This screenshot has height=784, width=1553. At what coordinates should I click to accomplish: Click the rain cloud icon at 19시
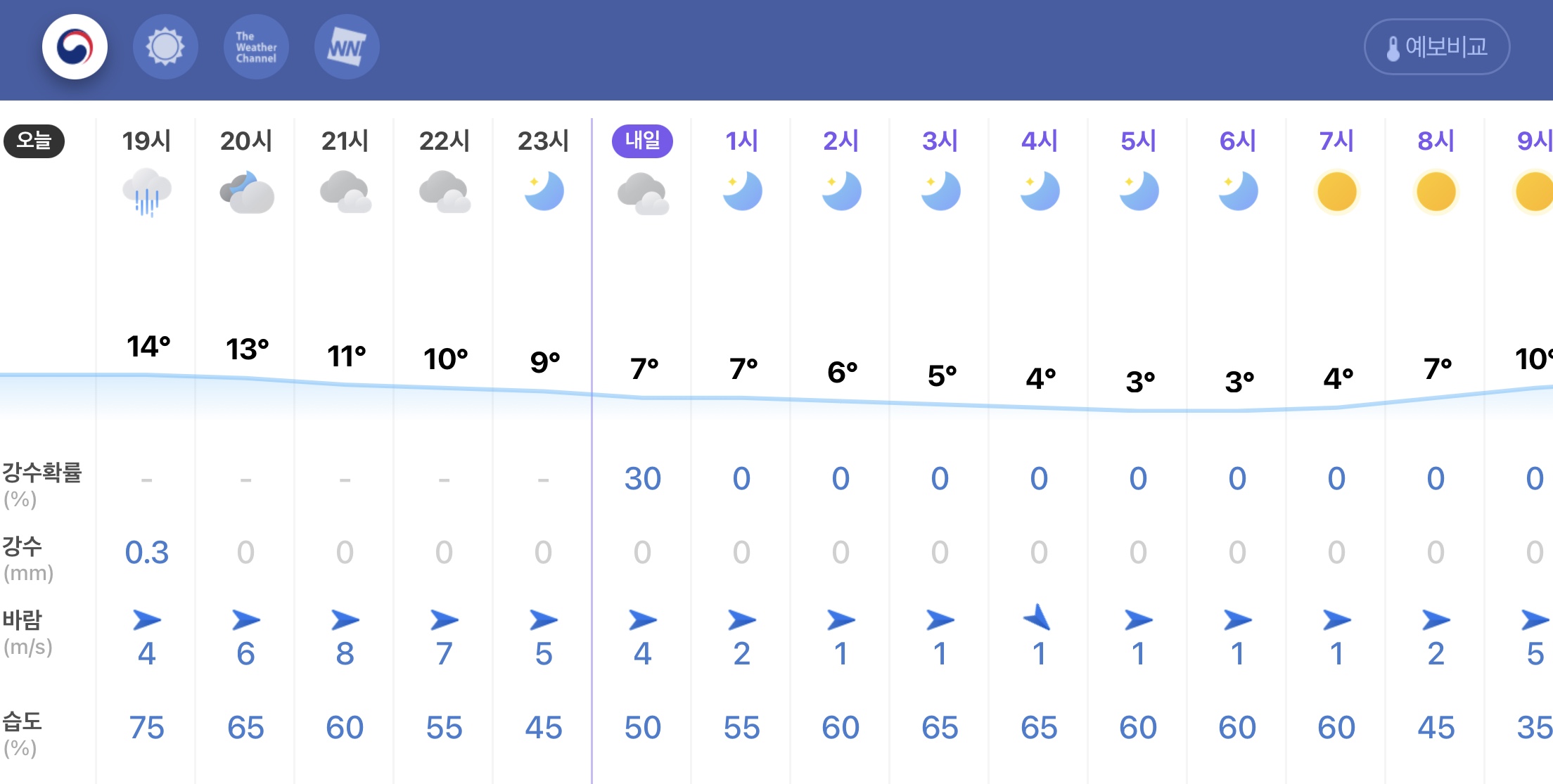[146, 192]
